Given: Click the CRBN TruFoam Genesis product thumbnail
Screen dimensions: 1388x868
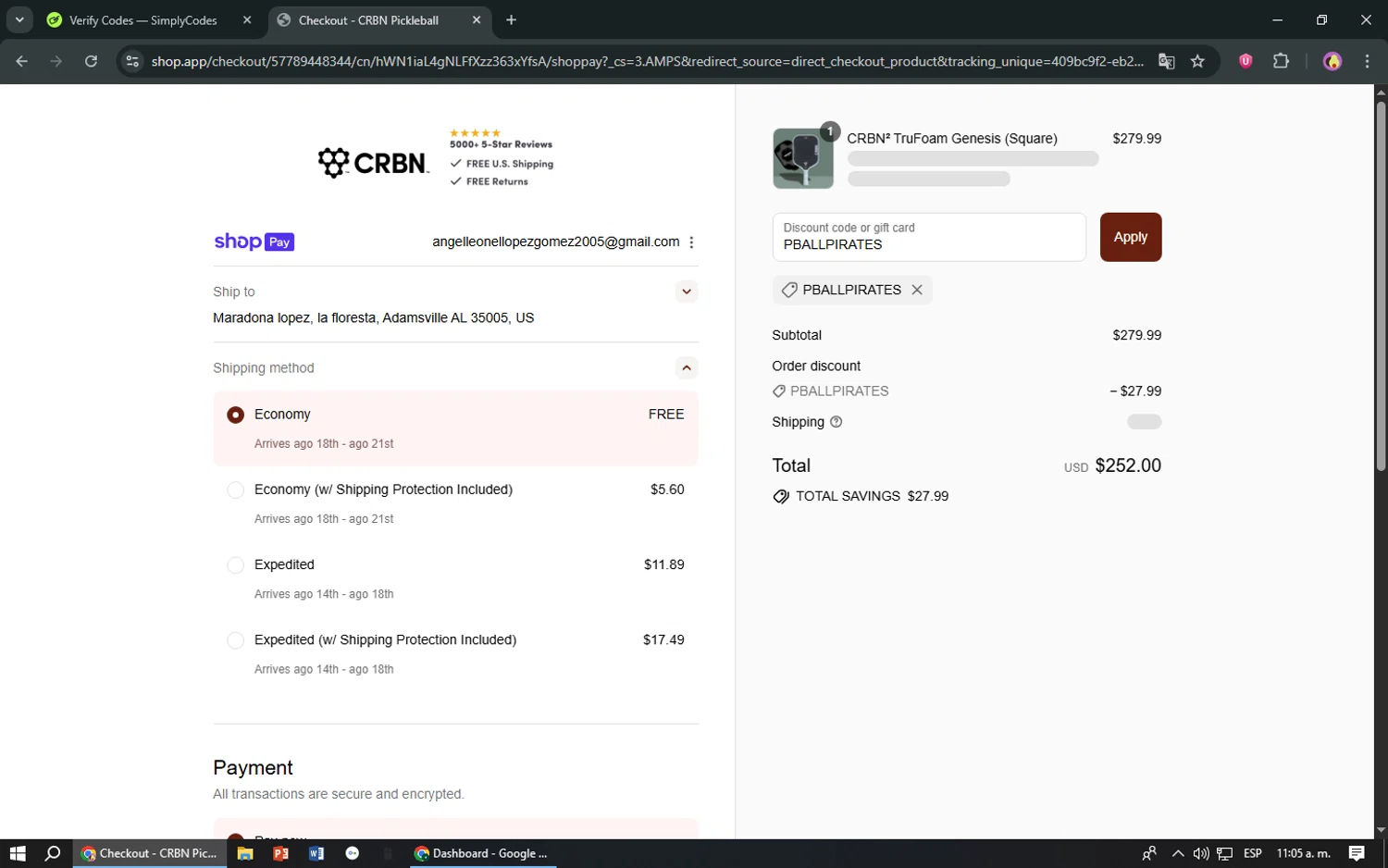Looking at the screenshot, I should click(803, 158).
